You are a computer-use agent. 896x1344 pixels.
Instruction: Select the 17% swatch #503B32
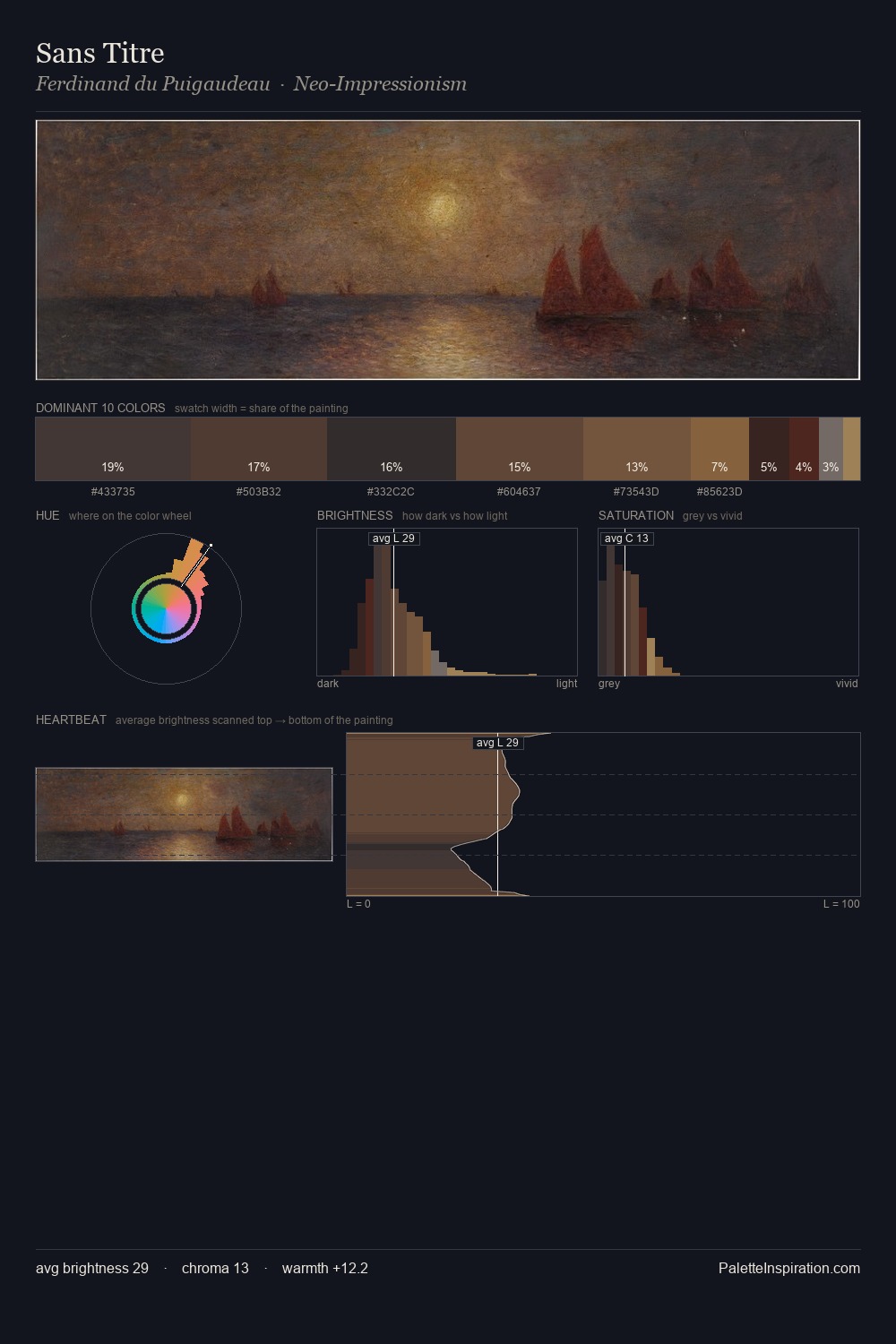tap(259, 449)
